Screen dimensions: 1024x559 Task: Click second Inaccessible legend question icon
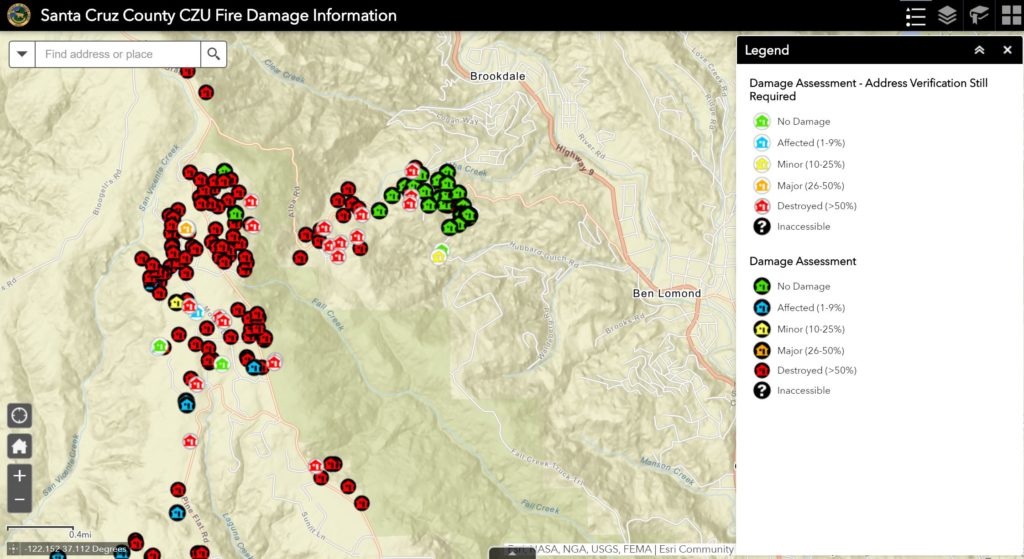point(761,391)
